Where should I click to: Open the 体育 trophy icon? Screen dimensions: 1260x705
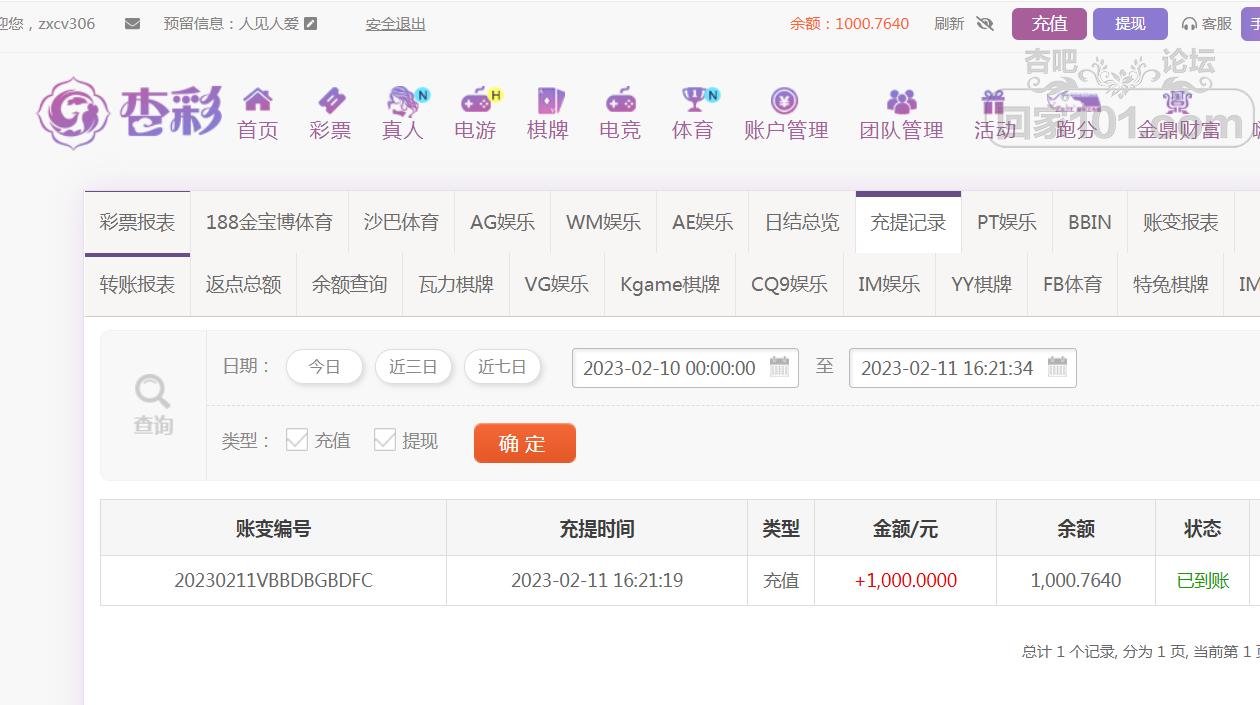(696, 100)
